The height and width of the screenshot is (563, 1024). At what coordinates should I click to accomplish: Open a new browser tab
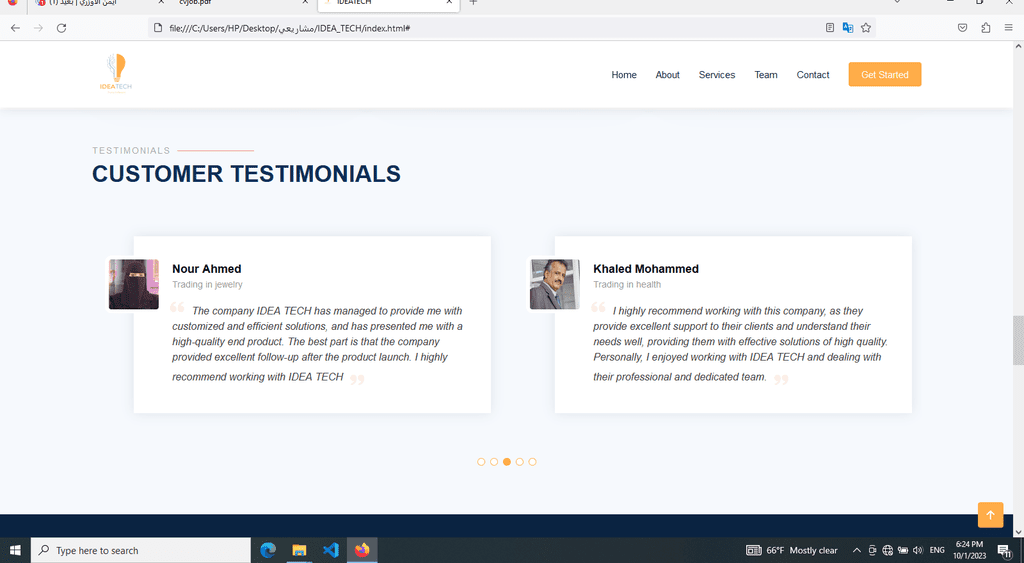point(473,3)
